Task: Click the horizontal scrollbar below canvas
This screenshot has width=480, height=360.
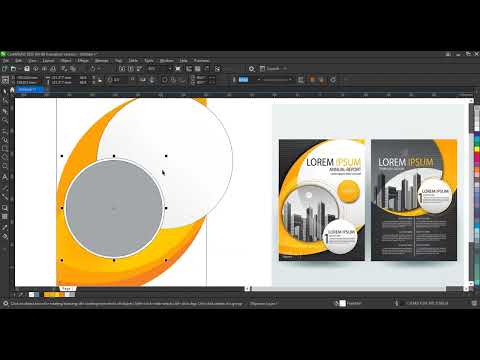Action: tap(348, 289)
